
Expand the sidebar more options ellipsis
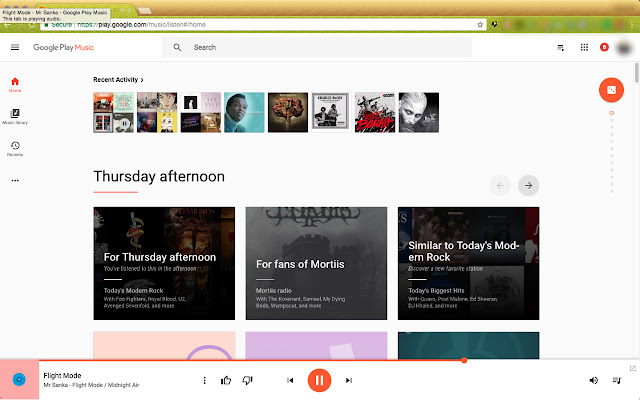point(15,180)
